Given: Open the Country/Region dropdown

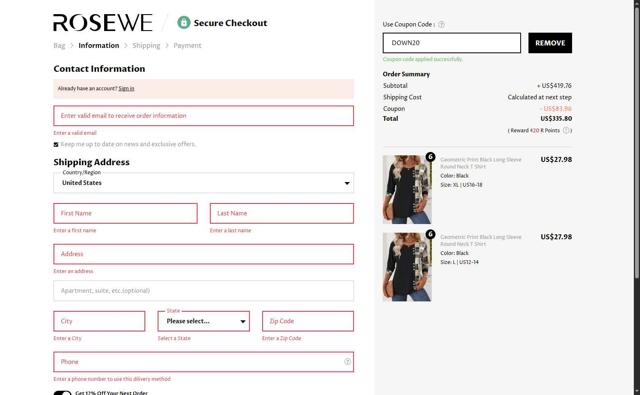Looking at the screenshot, I should click(x=203, y=183).
